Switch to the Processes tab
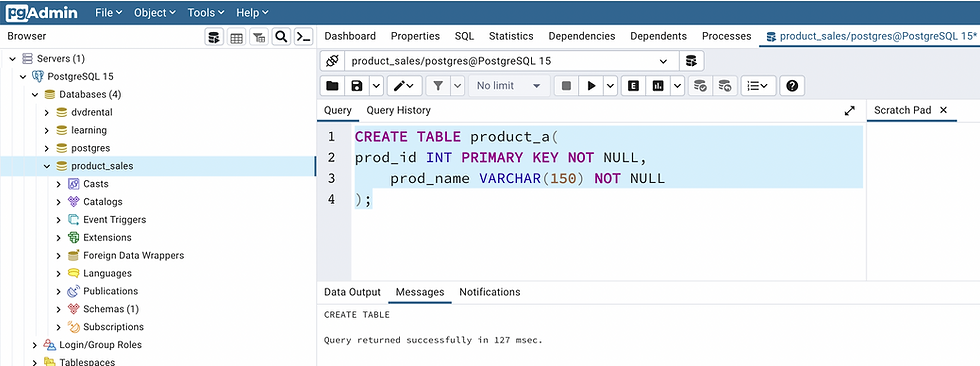Screen dimensions: 980x366 click(x=726, y=36)
